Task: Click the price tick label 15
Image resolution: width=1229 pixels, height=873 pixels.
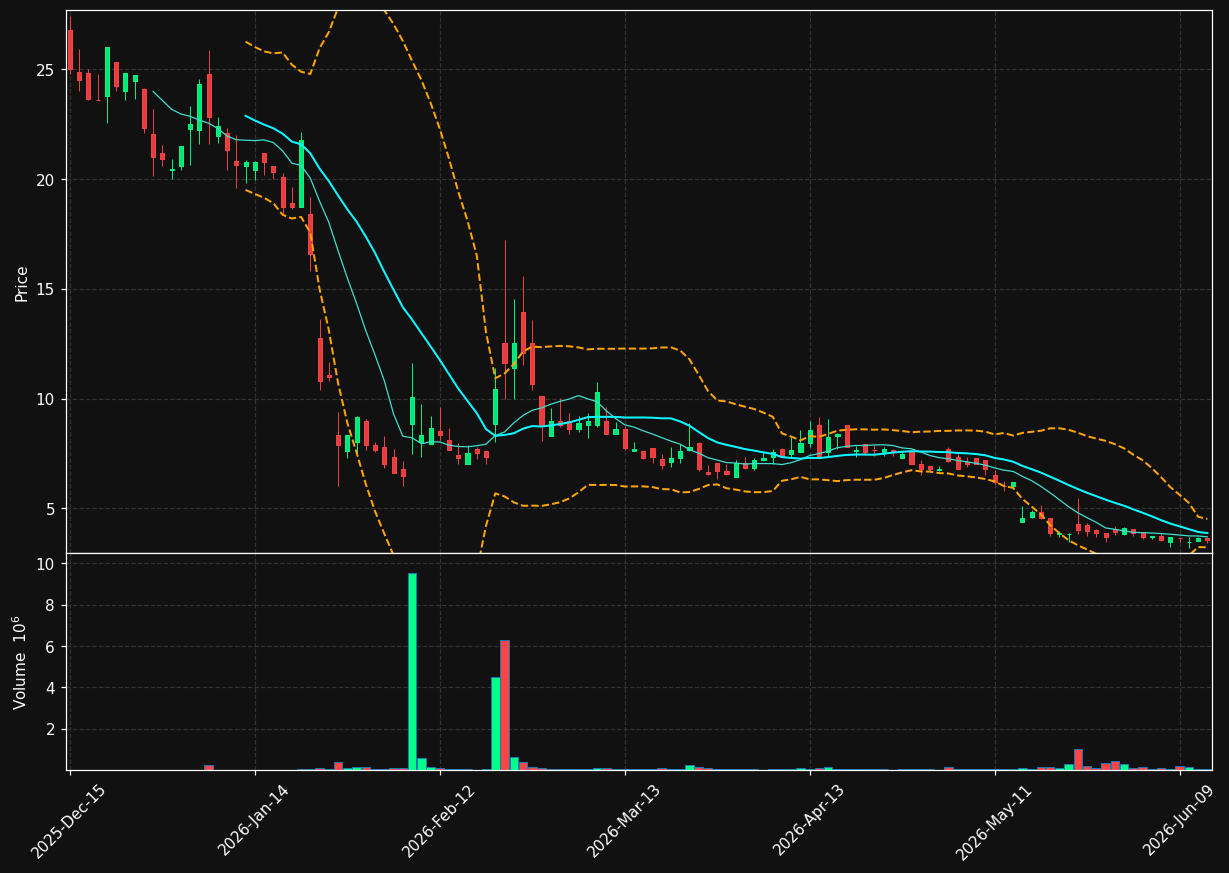Action: [45, 290]
